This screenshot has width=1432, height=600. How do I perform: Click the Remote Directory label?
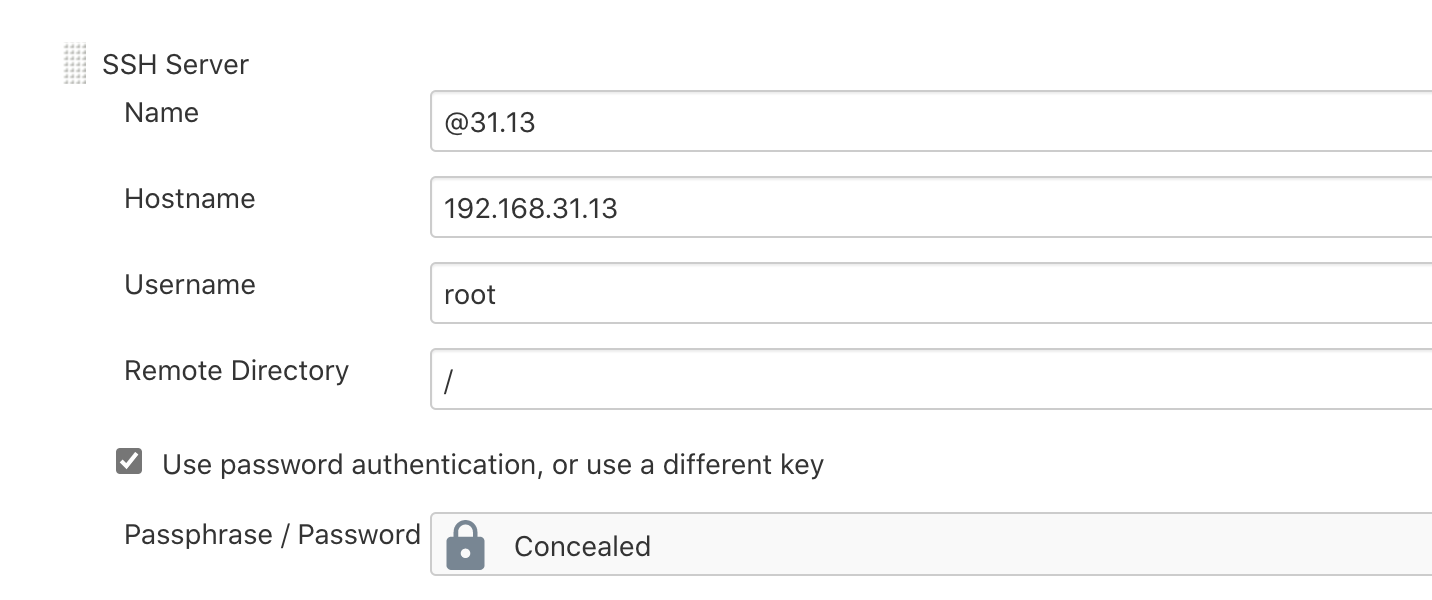coord(236,371)
